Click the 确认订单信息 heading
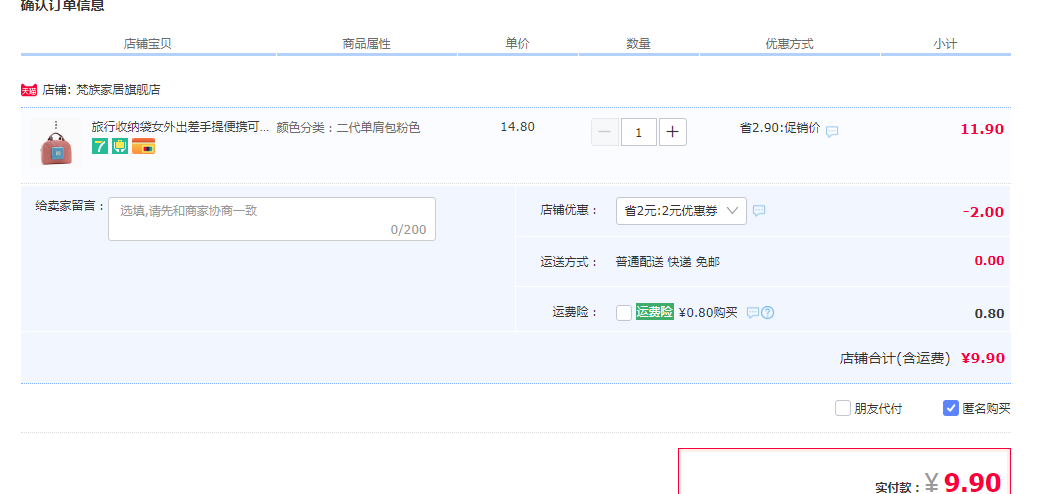The image size is (1038, 494). pos(63,6)
